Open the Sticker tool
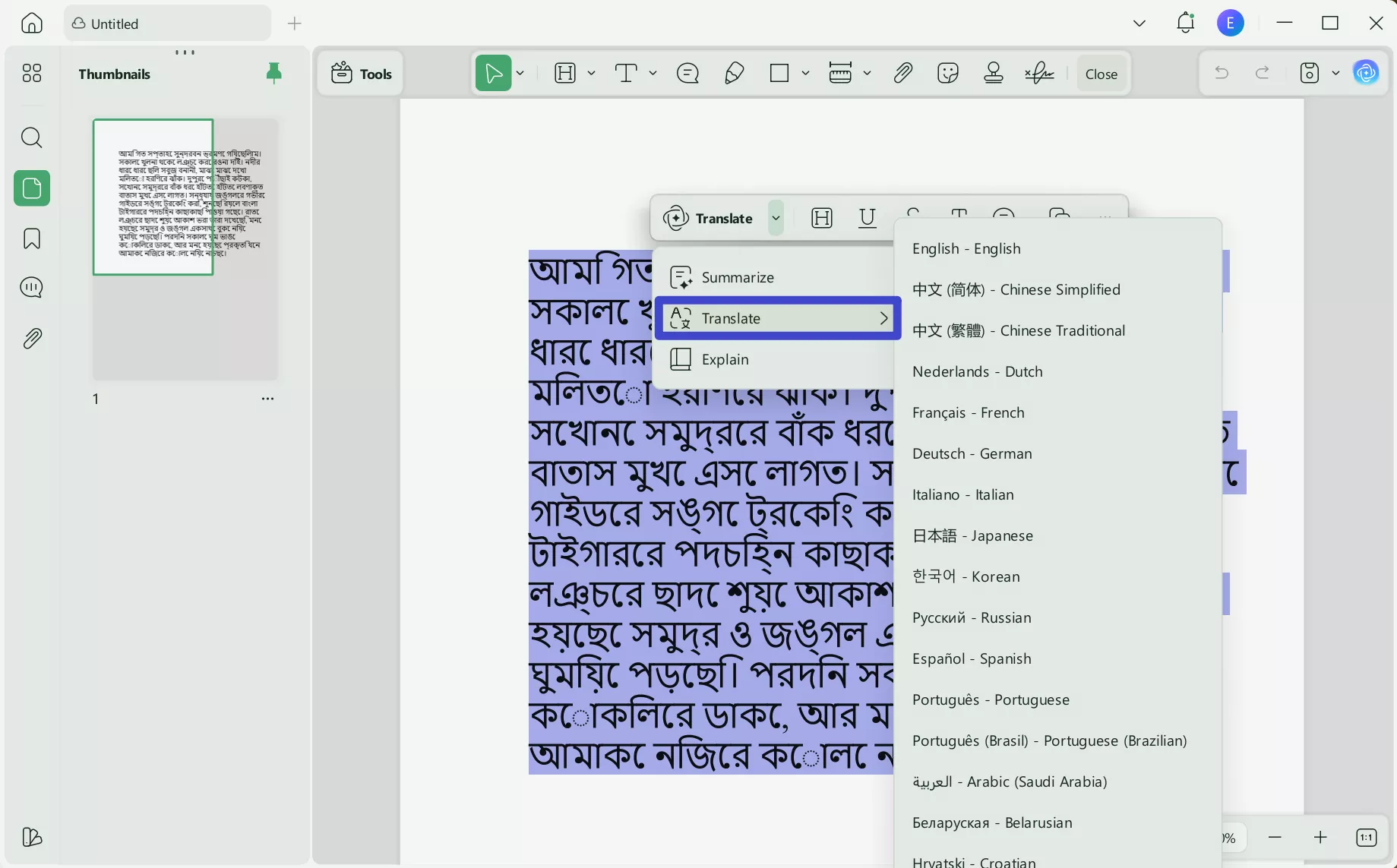The height and width of the screenshot is (868, 1397). [x=947, y=73]
